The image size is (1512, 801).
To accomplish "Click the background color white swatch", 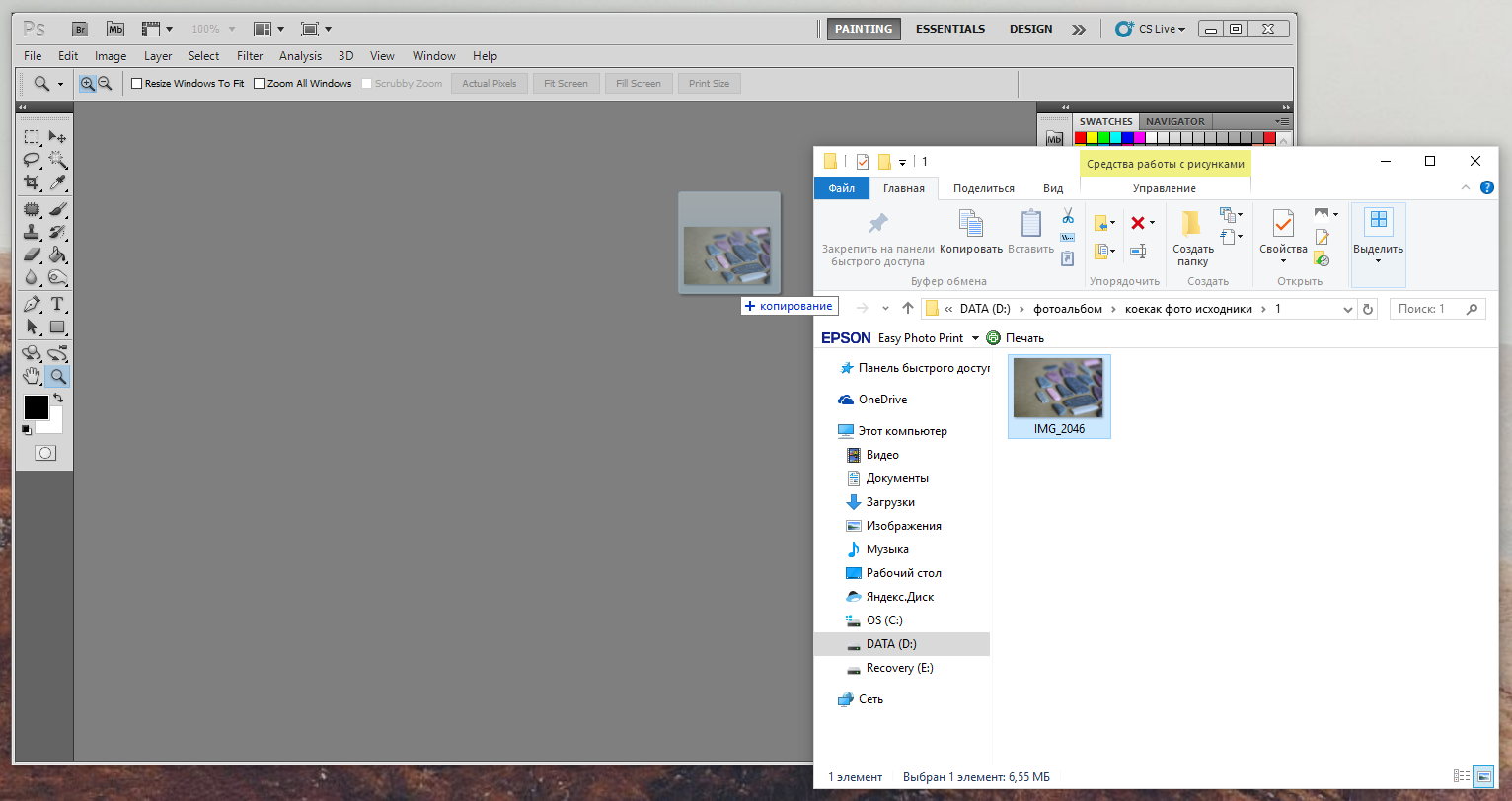I will 55,424.
